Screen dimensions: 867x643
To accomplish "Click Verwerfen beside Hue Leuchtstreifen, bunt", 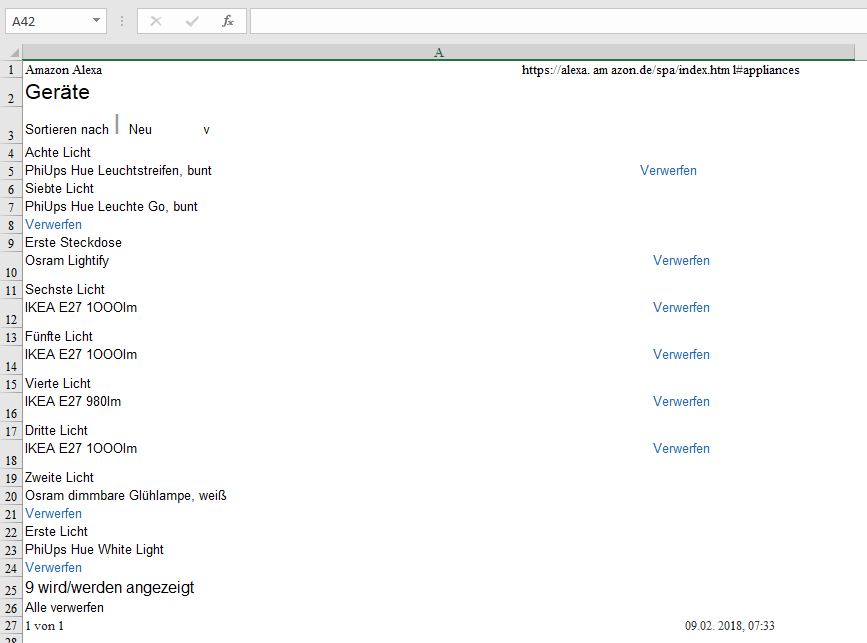I will [x=668, y=170].
